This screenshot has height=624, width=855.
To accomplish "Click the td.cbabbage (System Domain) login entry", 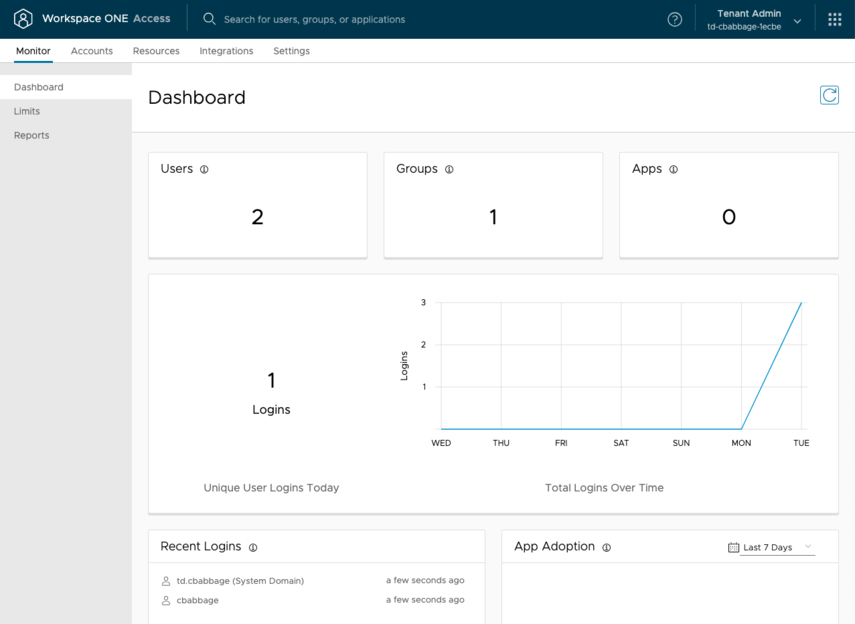I will [x=240, y=581].
